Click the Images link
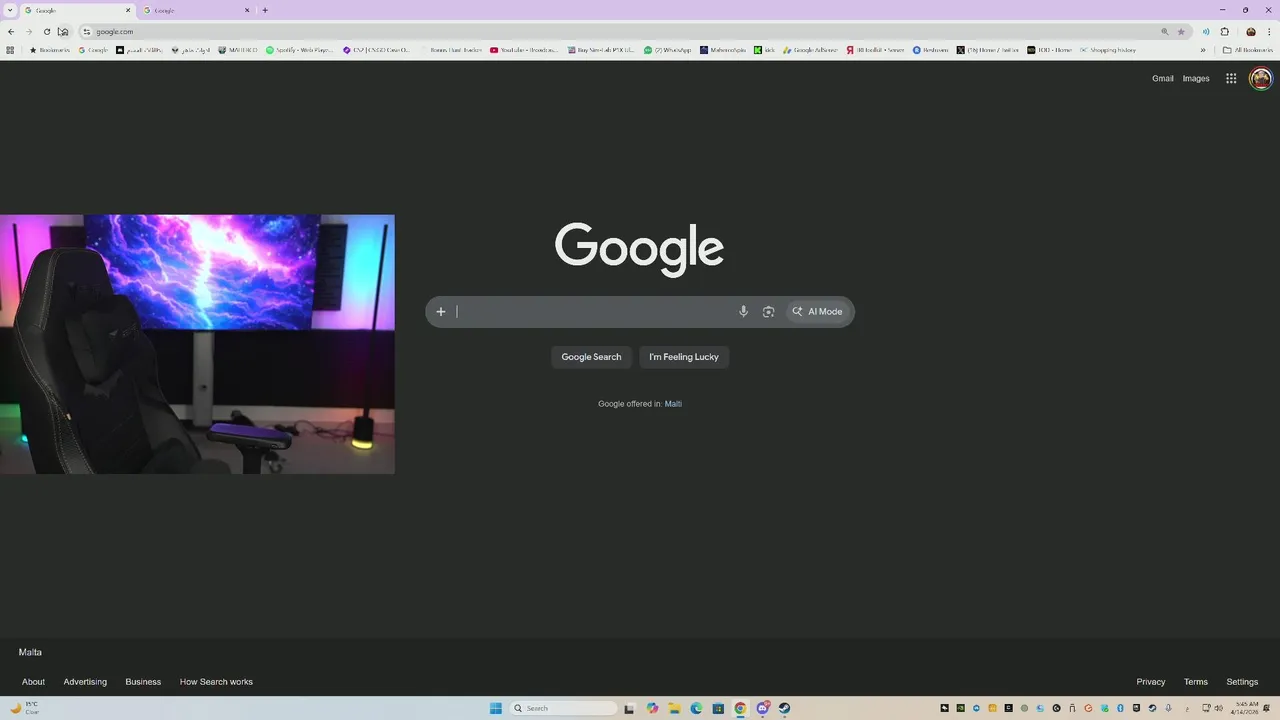This screenshot has height=720, width=1280. coord(1196,78)
